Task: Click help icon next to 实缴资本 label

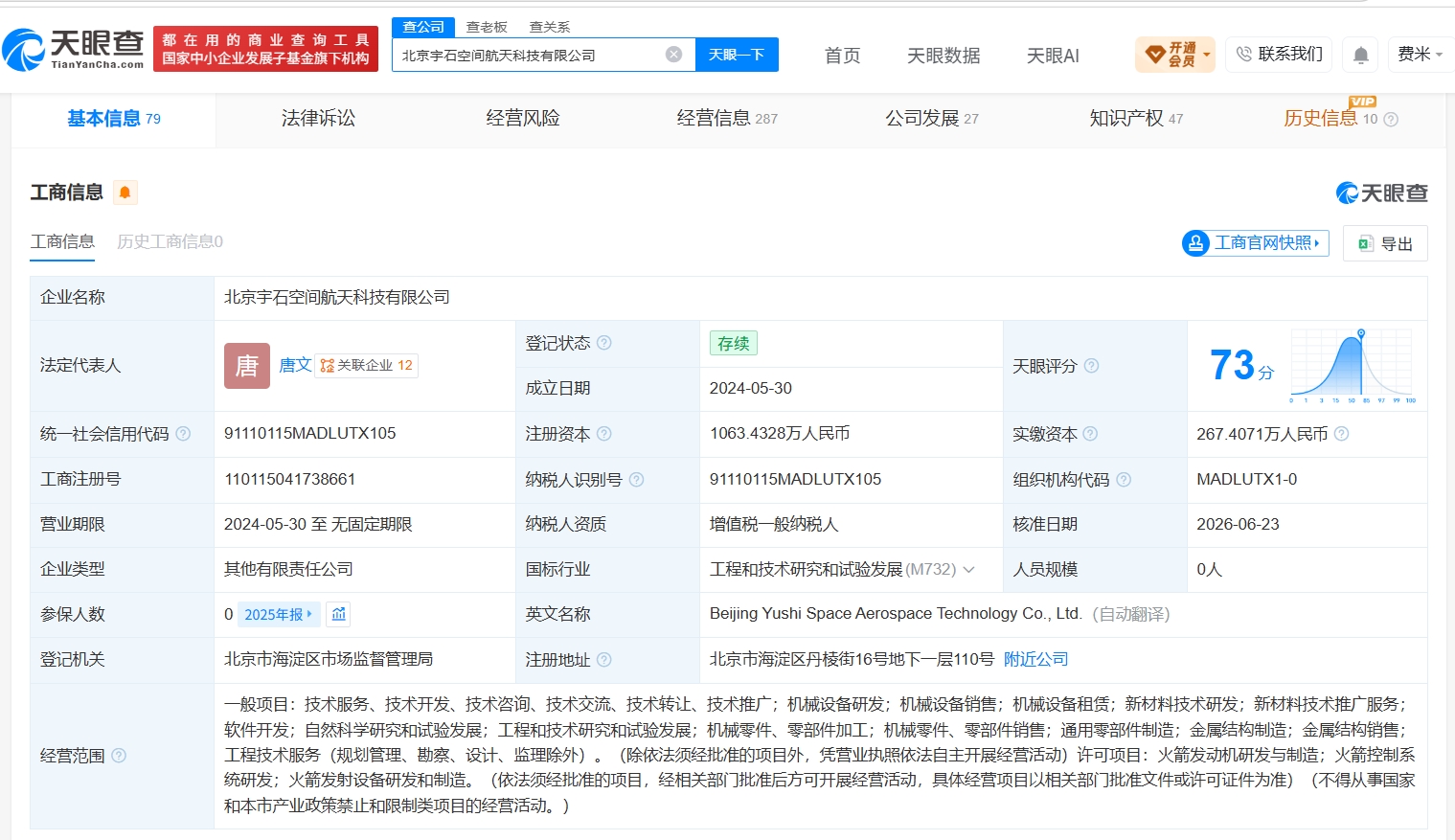Action: pos(1090,434)
